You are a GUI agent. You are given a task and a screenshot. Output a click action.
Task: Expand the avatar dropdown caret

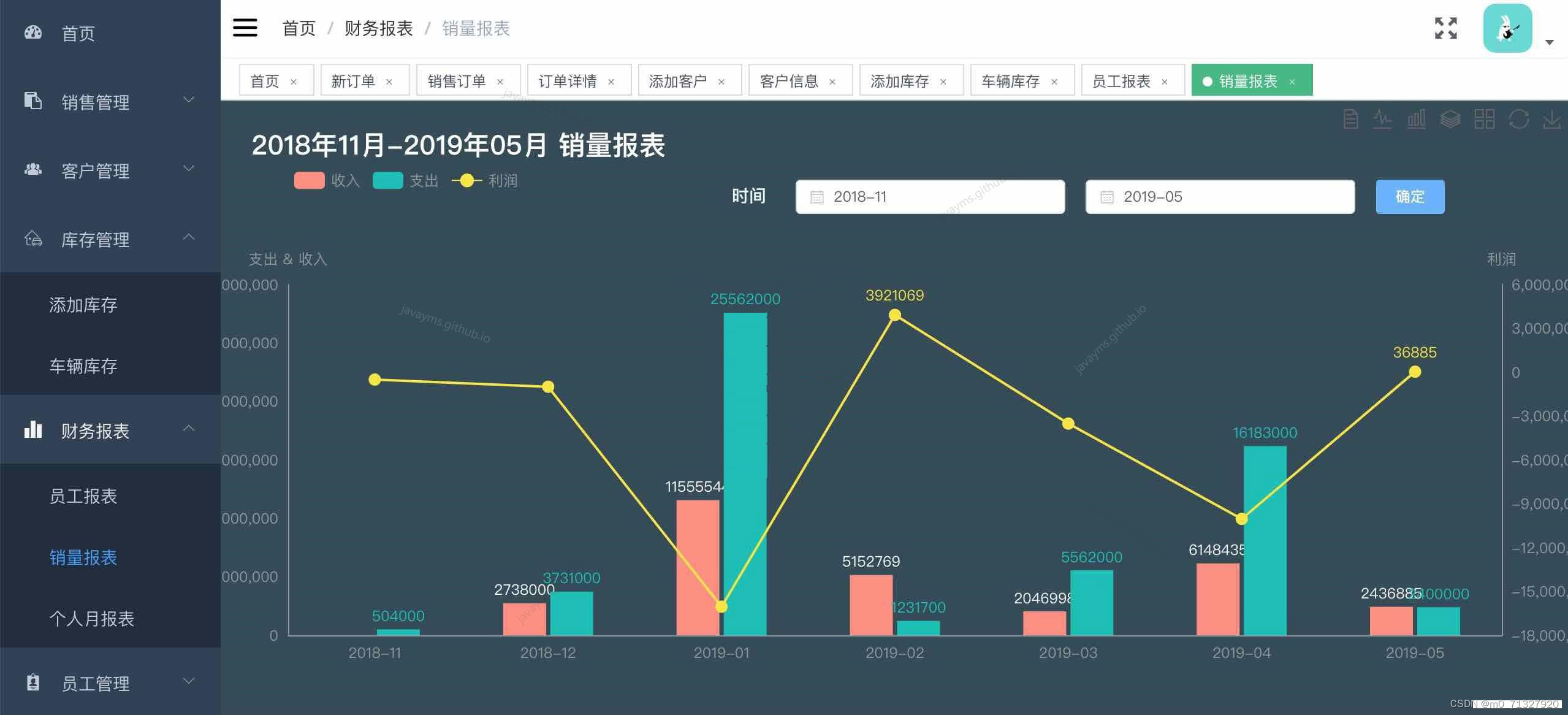pyautogui.click(x=1549, y=42)
